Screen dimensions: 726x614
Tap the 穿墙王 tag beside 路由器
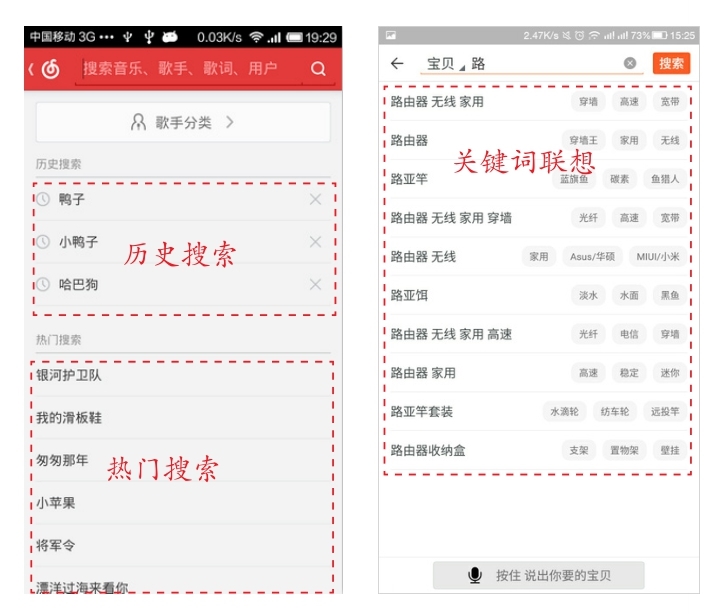[583, 141]
